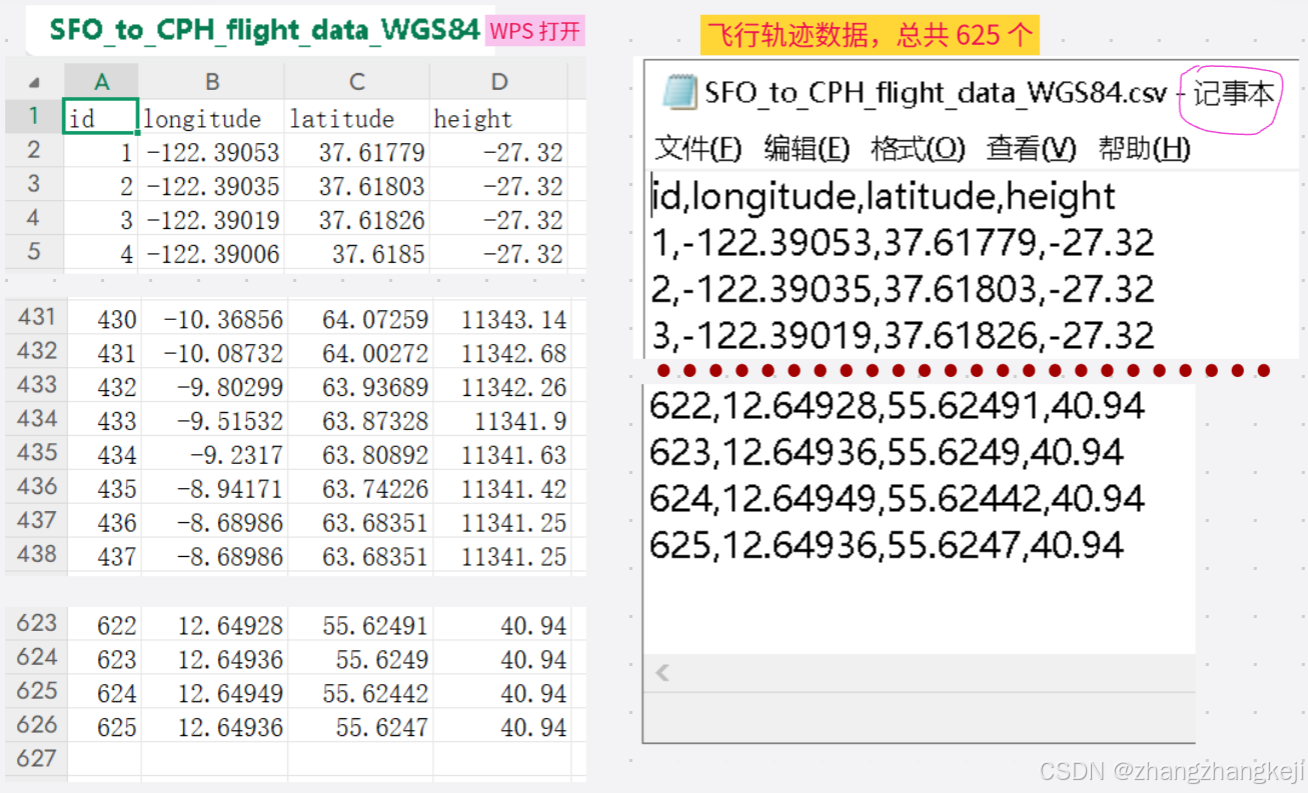This screenshot has width=1308, height=793.
Task: Click Notepad line starting with 2,-122.39035
Action: click(x=902, y=289)
